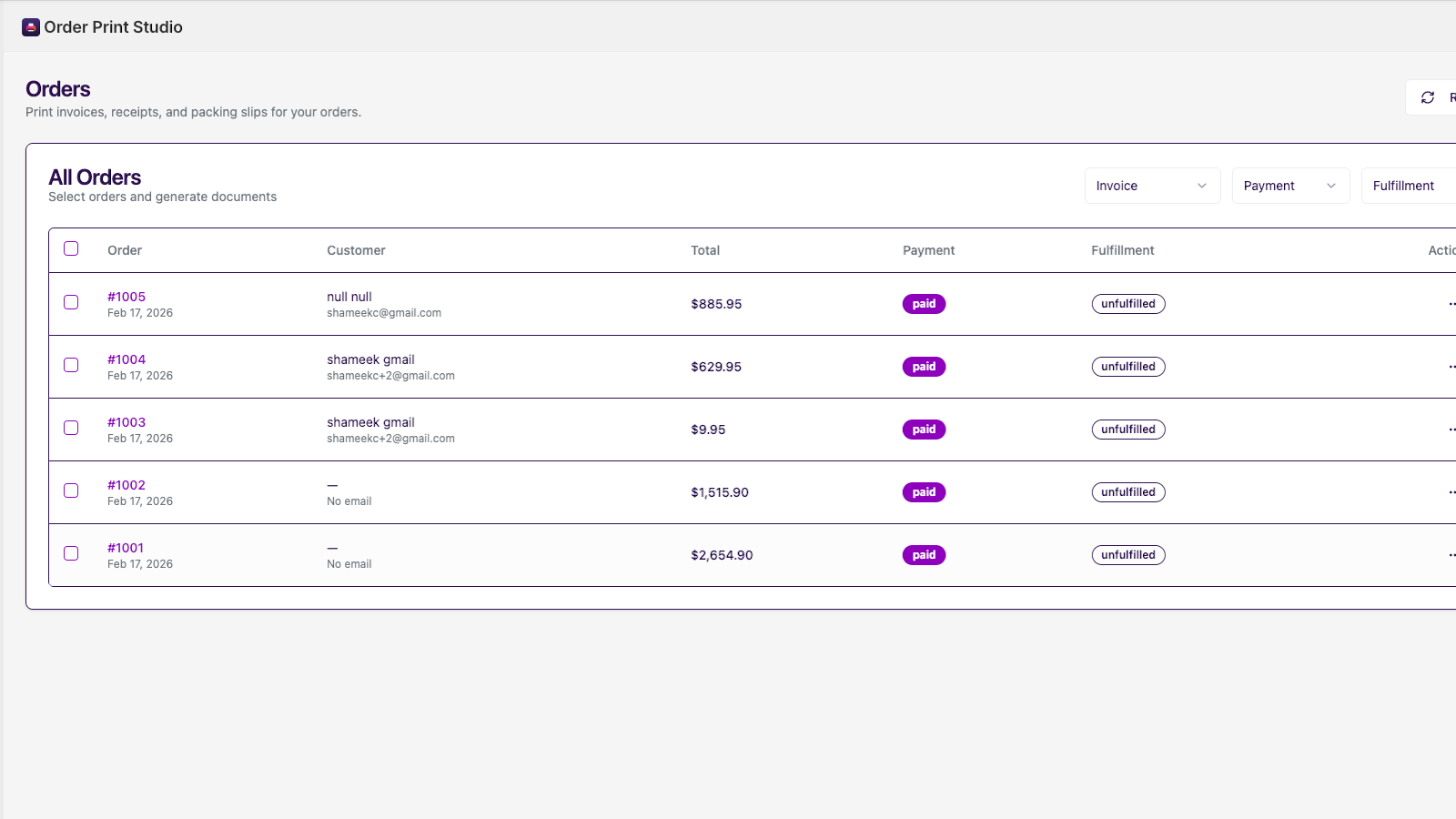1456x819 pixels.
Task: Open the Invoice document type dropdown
Action: pos(1152,186)
